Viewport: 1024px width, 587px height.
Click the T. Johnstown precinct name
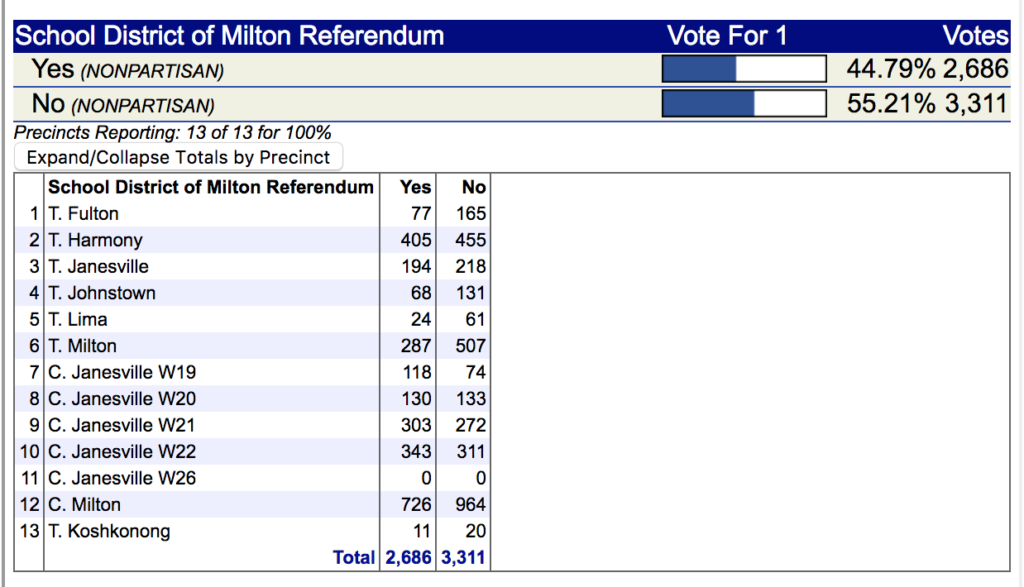pyautogui.click(x=102, y=293)
